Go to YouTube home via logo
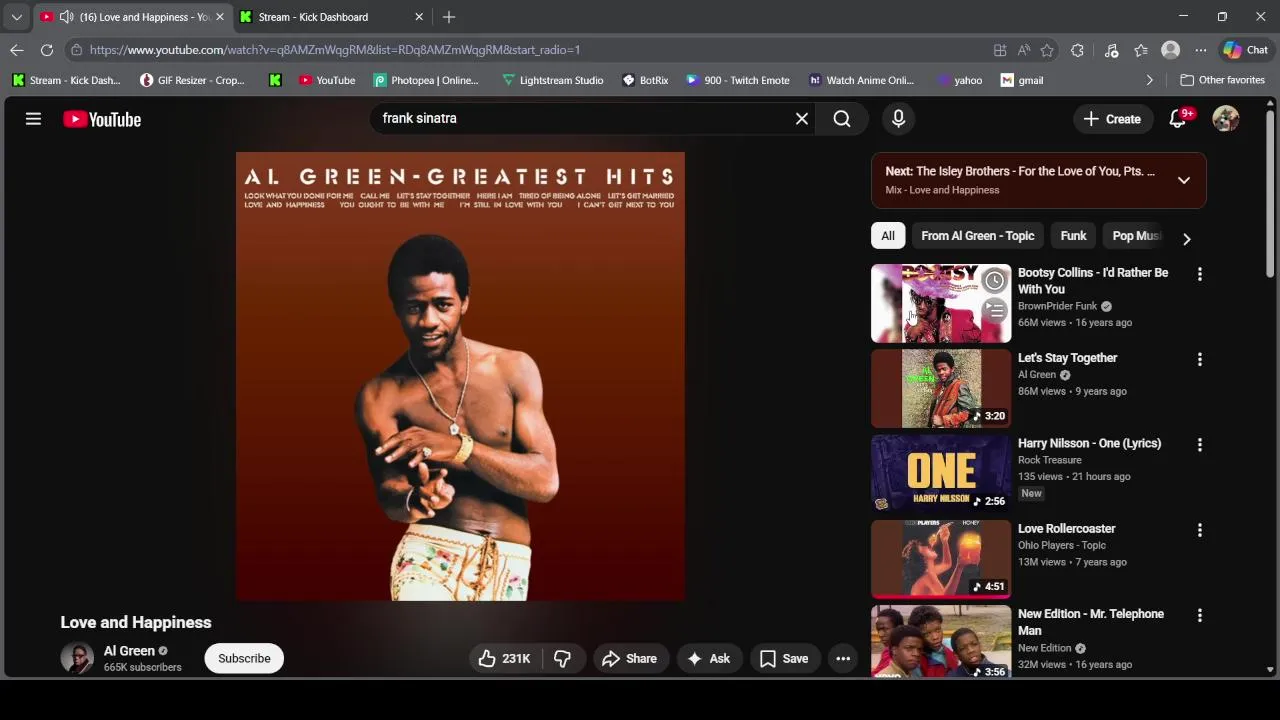Image resolution: width=1280 pixels, height=720 pixels. pos(102,119)
